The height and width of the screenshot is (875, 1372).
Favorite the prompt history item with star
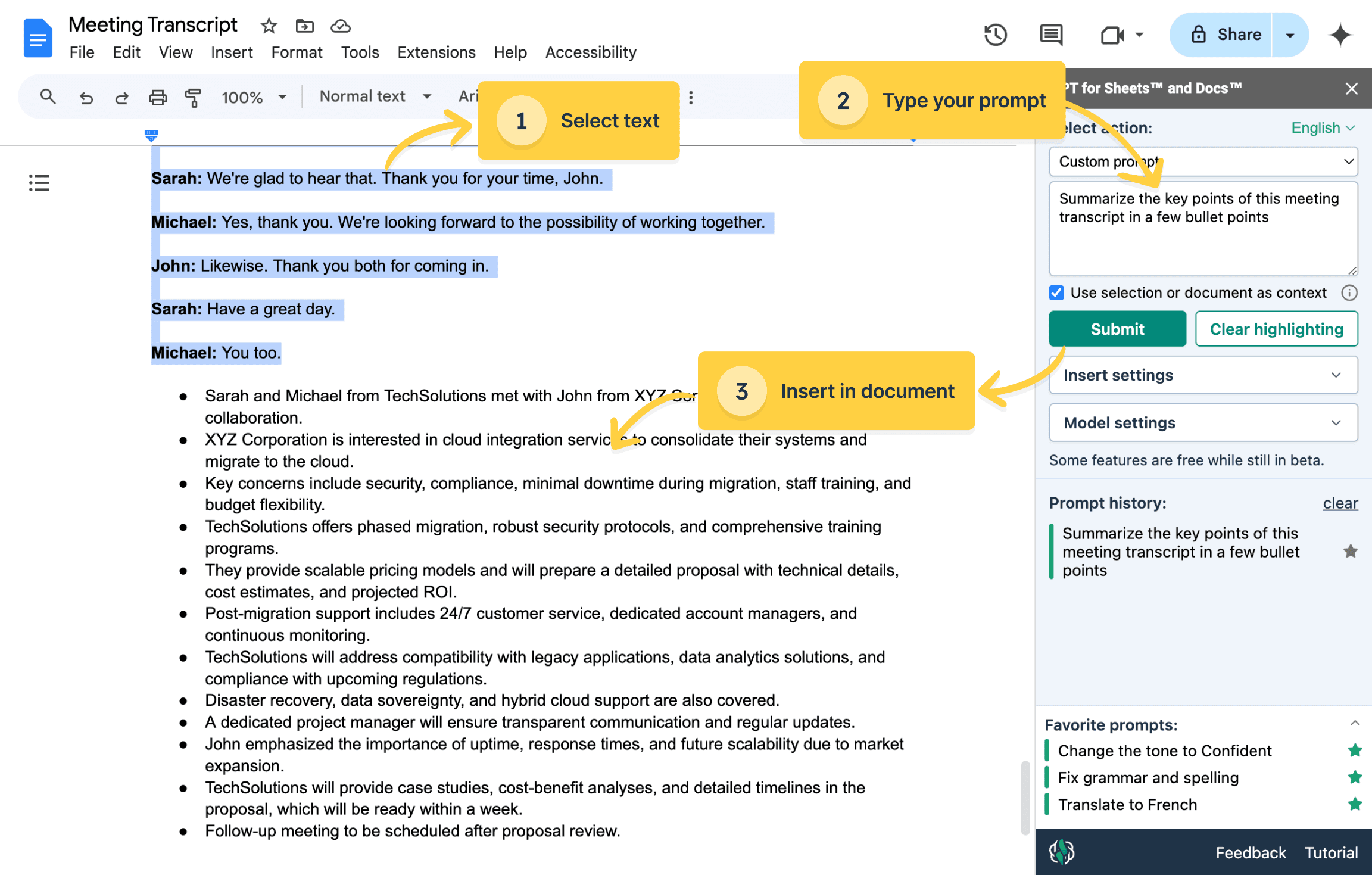[x=1351, y=552]
